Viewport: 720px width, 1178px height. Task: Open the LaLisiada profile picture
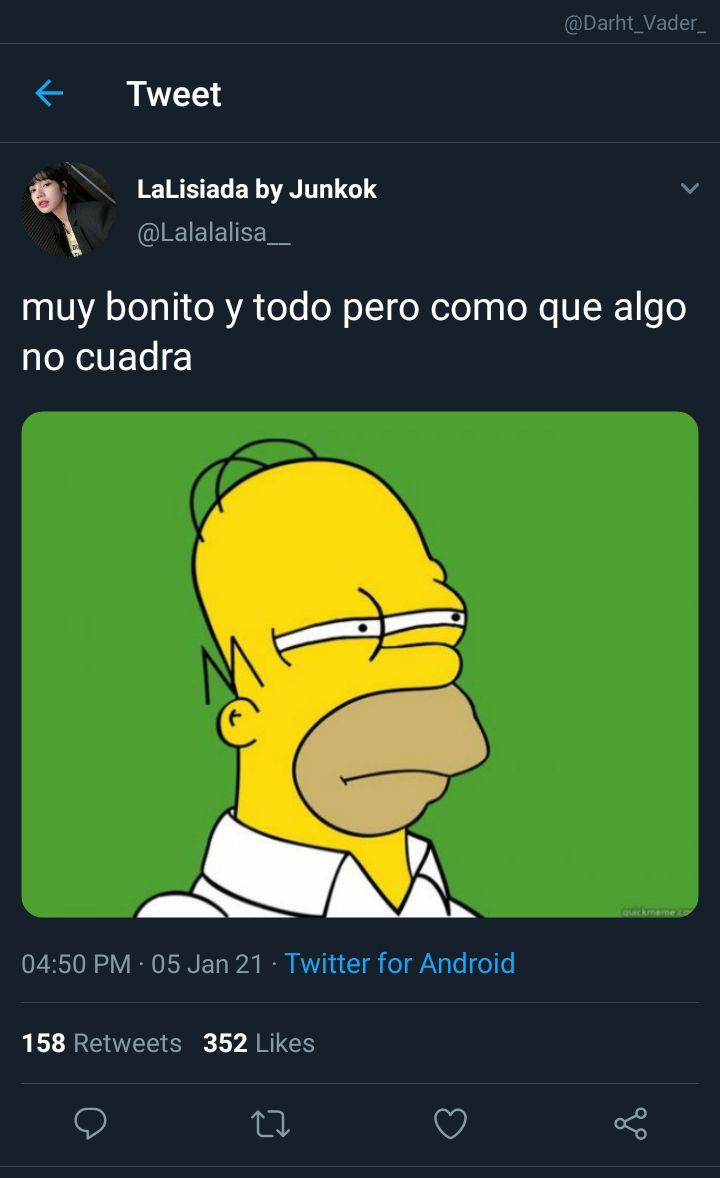tap(68, 210)
